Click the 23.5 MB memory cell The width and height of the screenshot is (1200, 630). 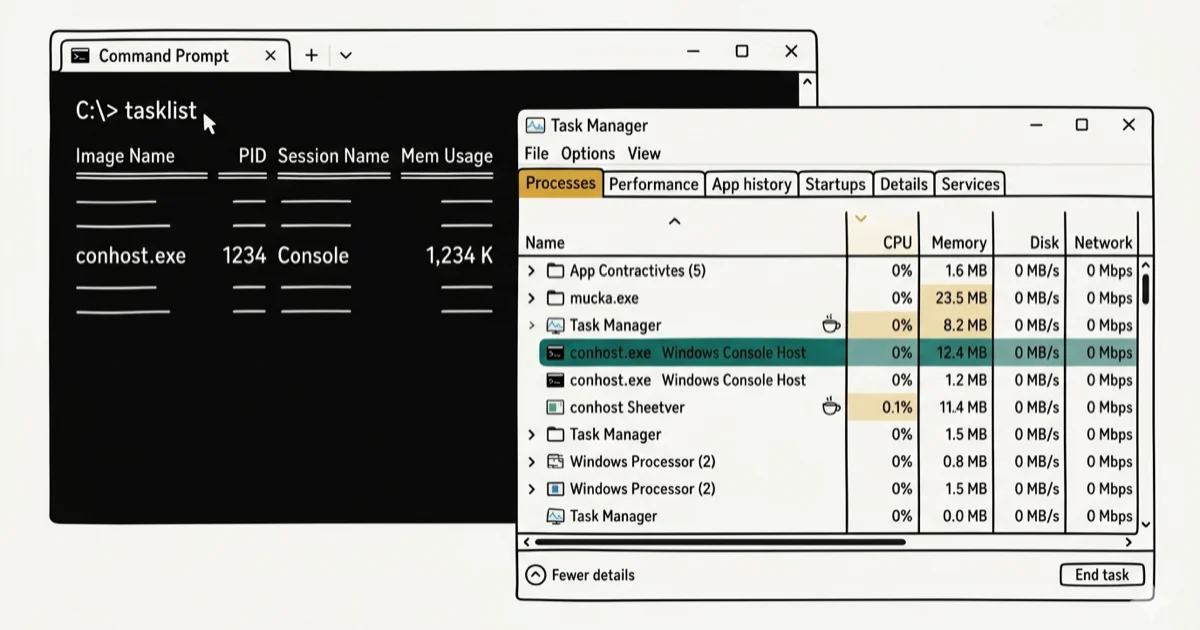pos(956,298)
